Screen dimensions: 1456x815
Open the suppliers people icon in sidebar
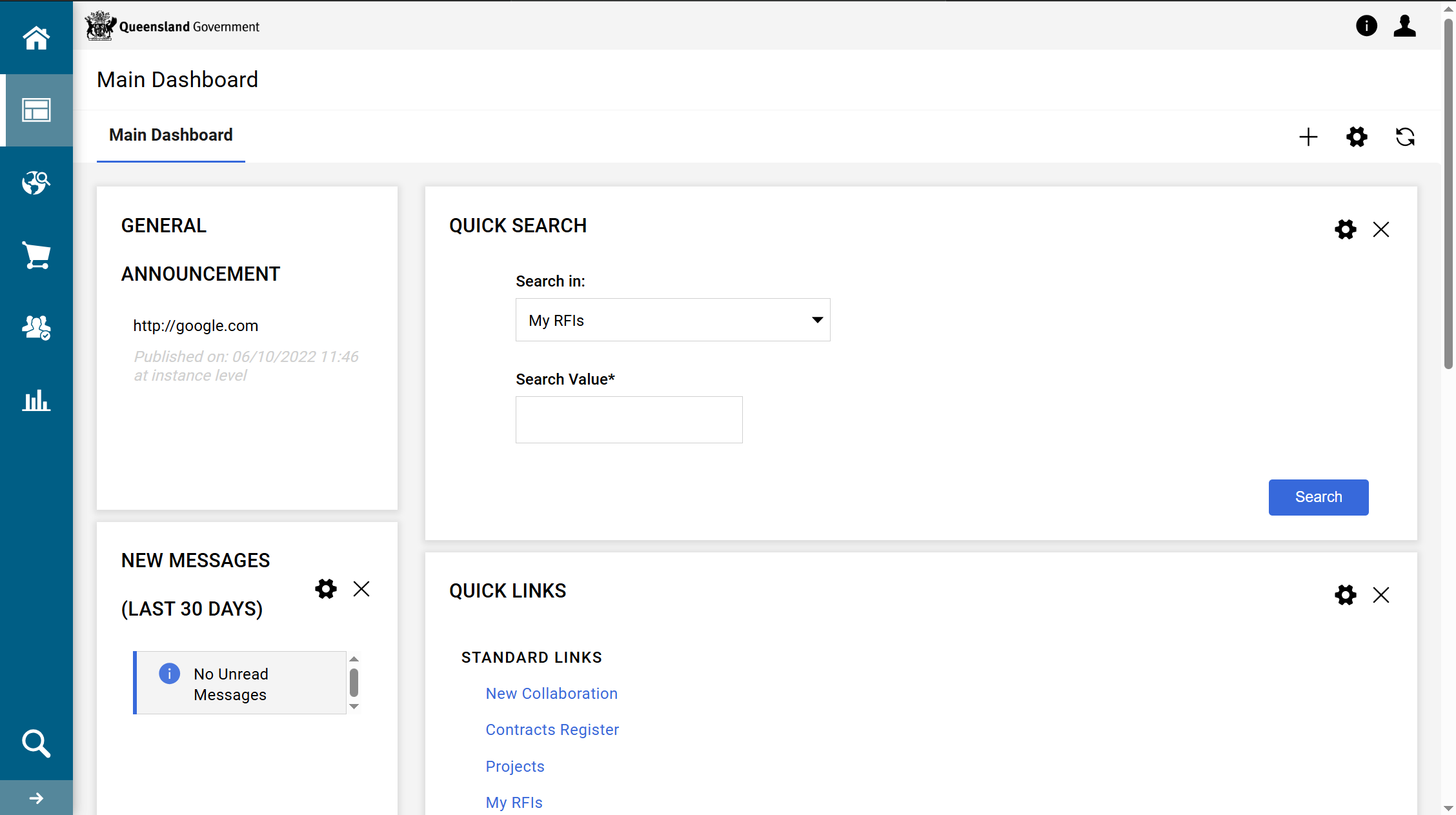click(36, 328)
